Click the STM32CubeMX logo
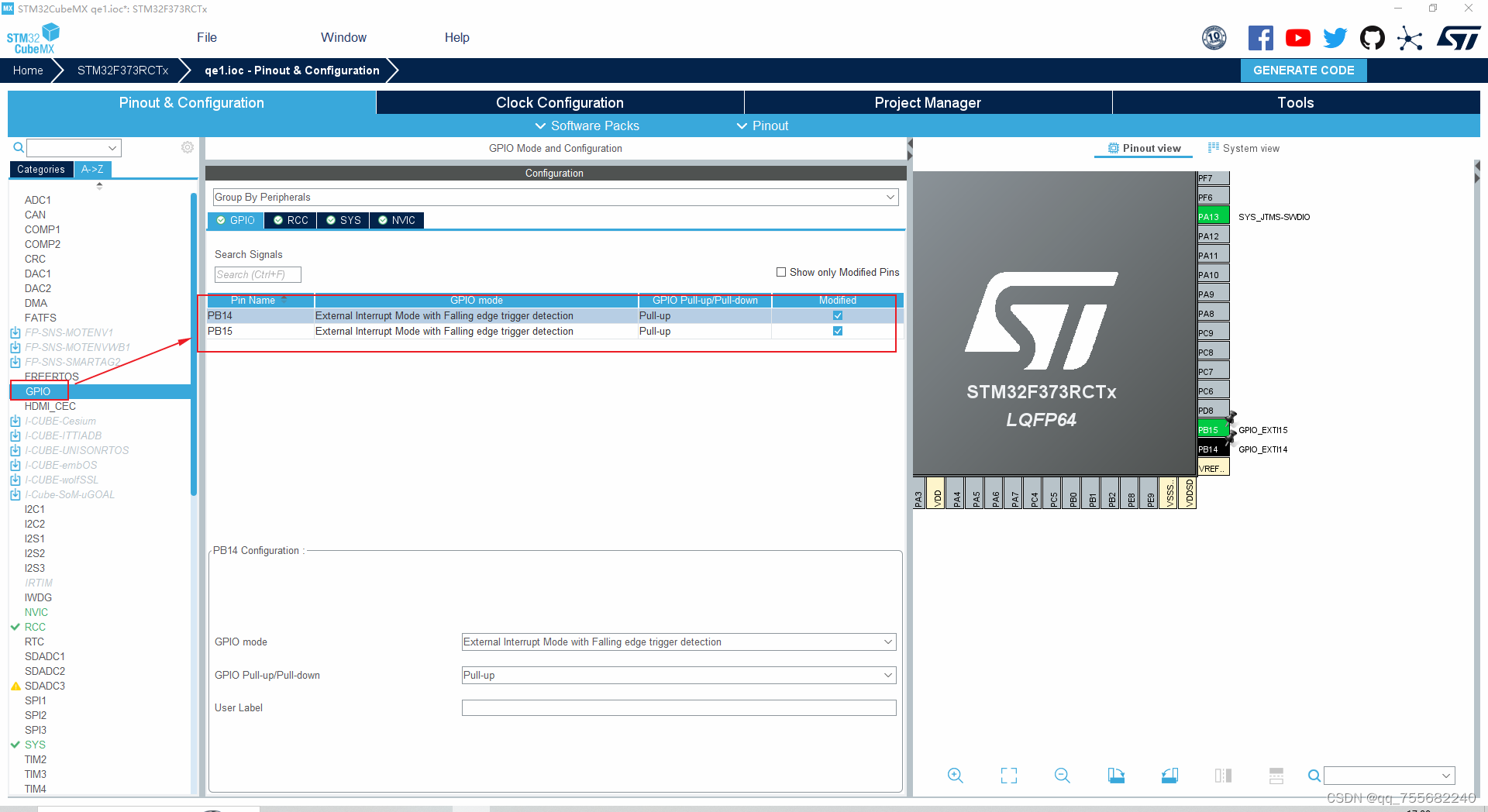The height and width of the screenshot is (812, 1488). (x=33, y=39)
